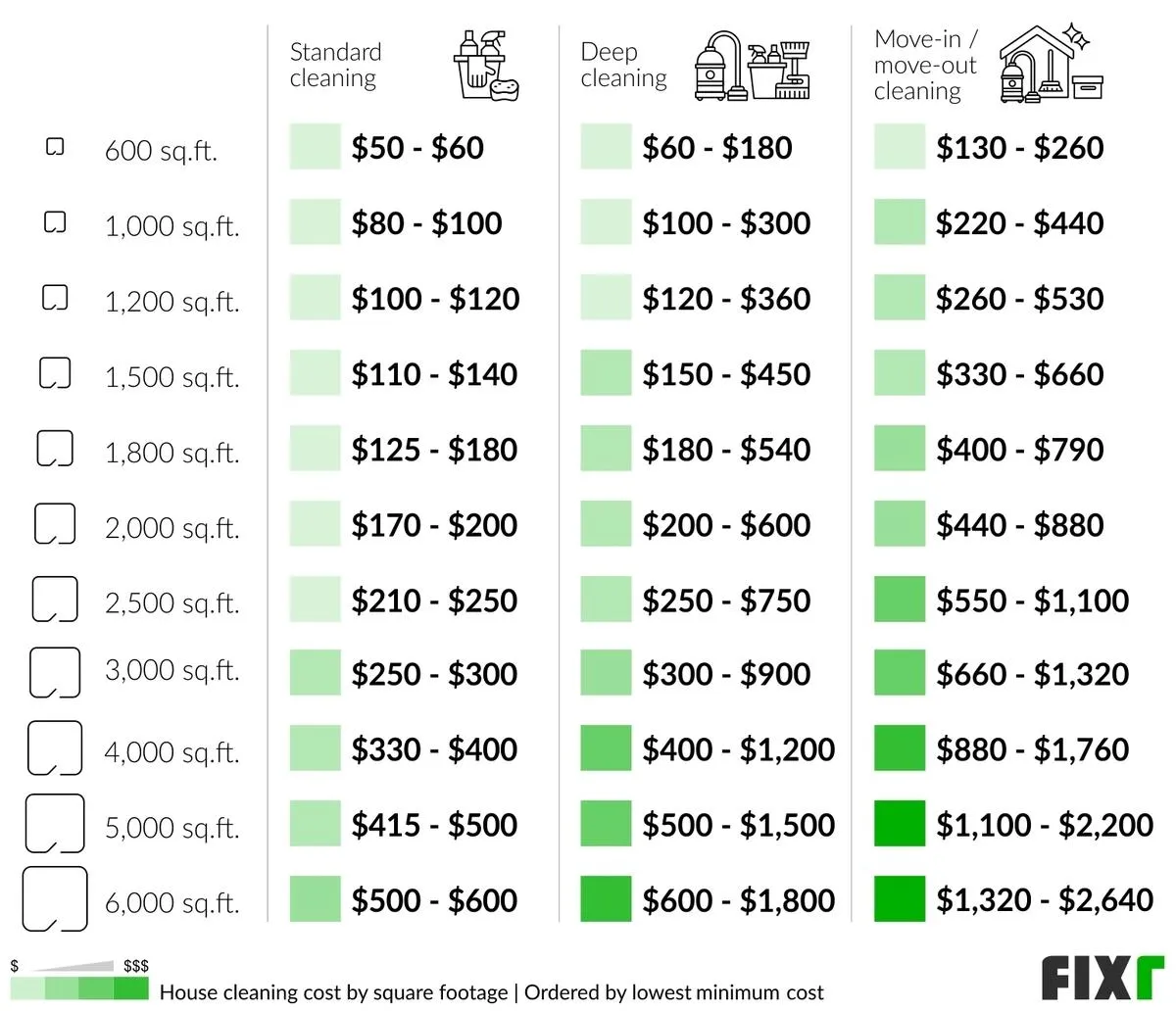Click the $250 - $750 deep cleaning price
The image size is (1176, 1011).
[726, 601]
